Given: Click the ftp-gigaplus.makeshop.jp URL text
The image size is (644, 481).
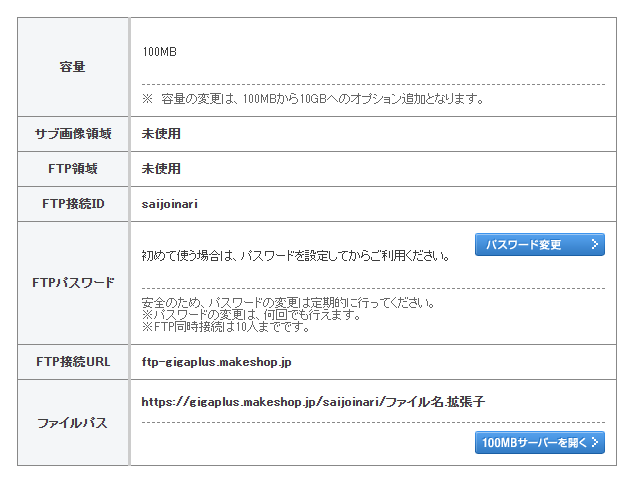Looking at the screenshot, I should coord(216,361).
